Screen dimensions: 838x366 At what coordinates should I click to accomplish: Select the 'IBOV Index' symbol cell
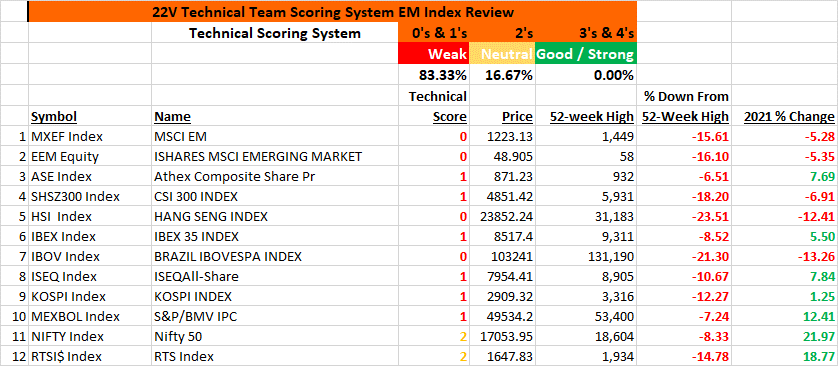coord(90,256)
